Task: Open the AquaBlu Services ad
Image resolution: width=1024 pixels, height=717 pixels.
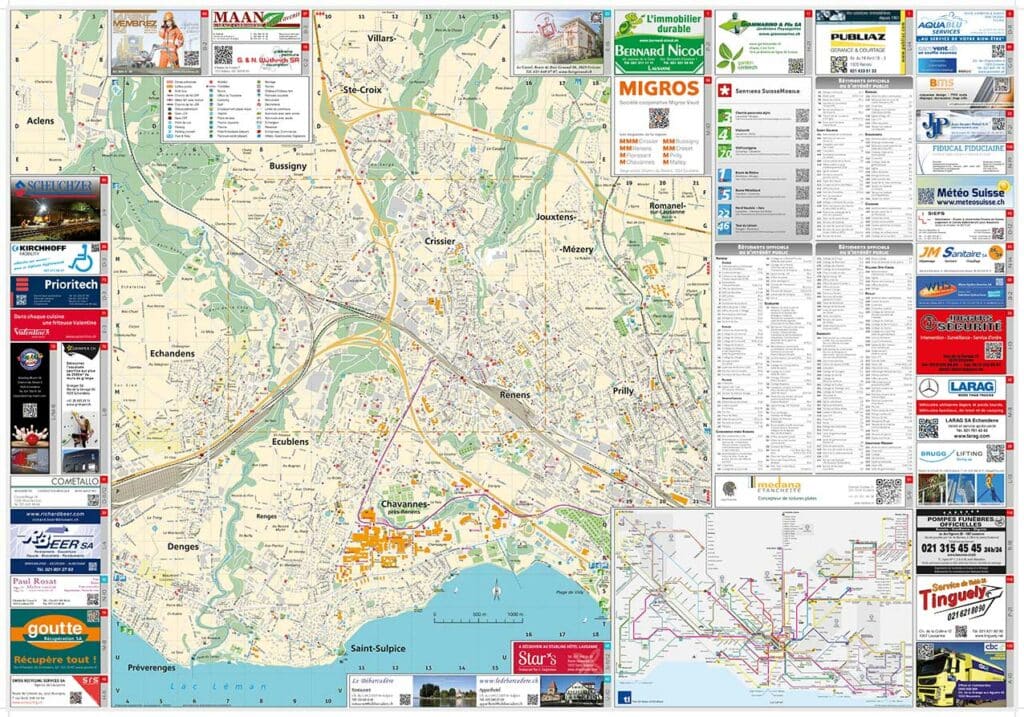Action: (x=961, y=26)
